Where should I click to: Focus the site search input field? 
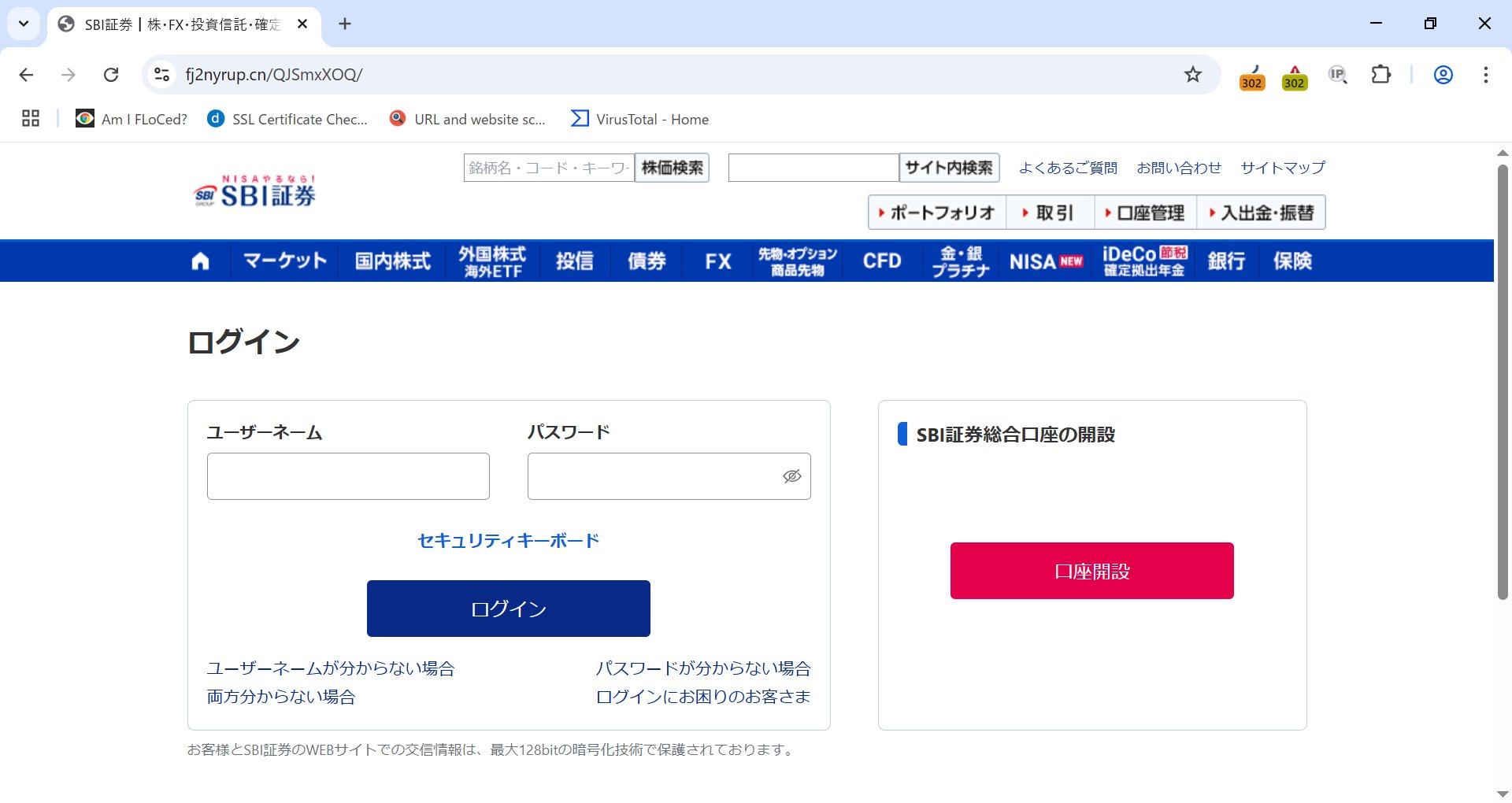pyautogui.click(x=813, y=168)
